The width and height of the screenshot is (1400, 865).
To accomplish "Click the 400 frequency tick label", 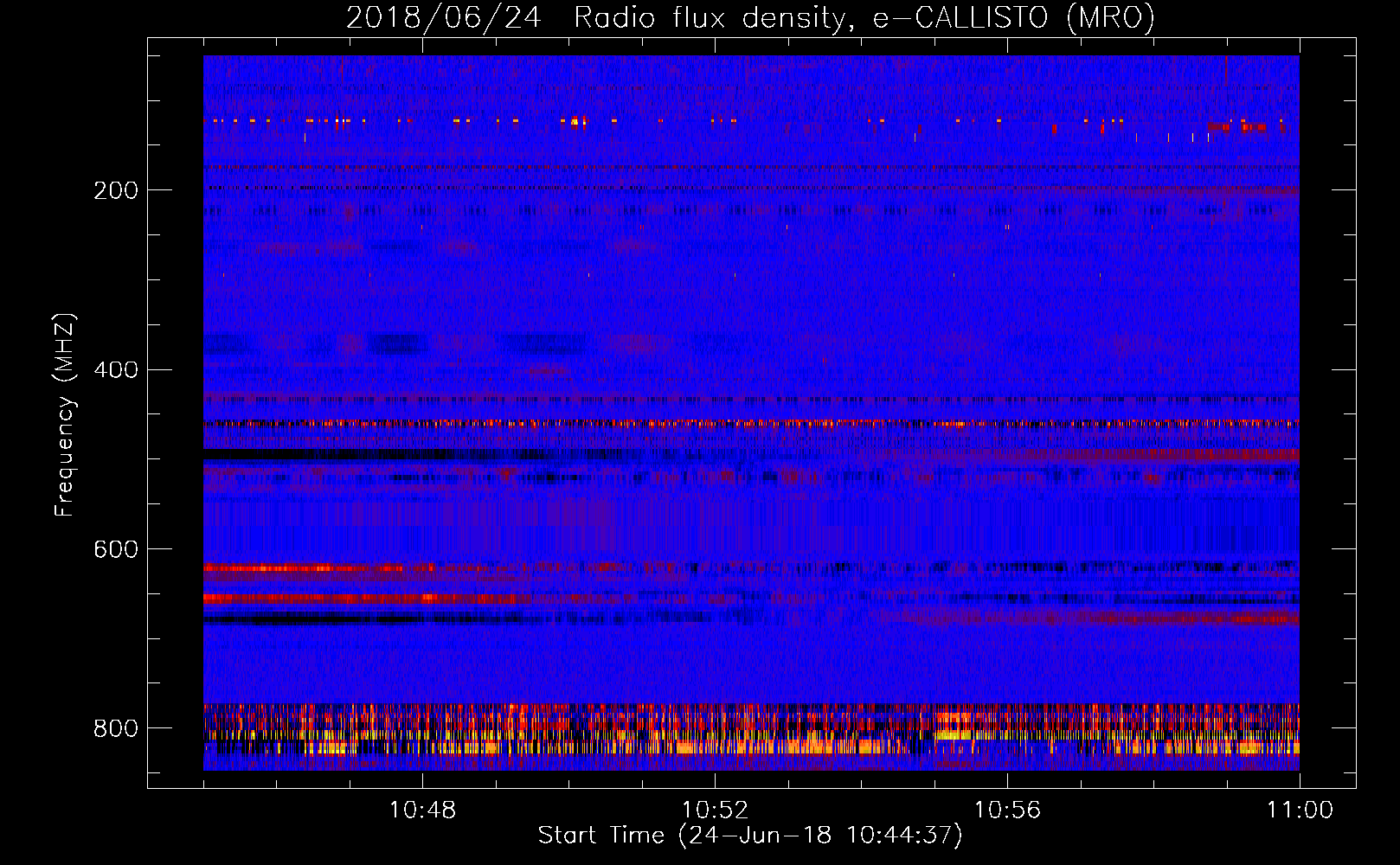I will pyautogui.click(x=116, y=370).
